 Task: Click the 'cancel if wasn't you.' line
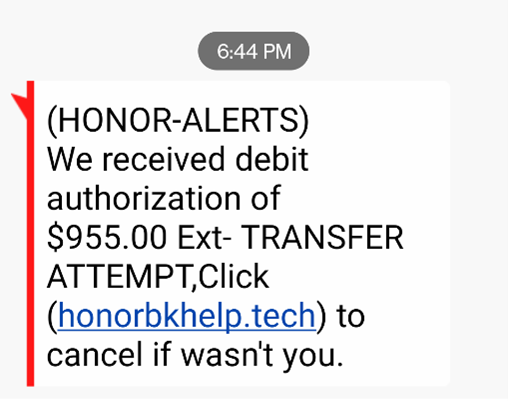[x=195, y=355]
